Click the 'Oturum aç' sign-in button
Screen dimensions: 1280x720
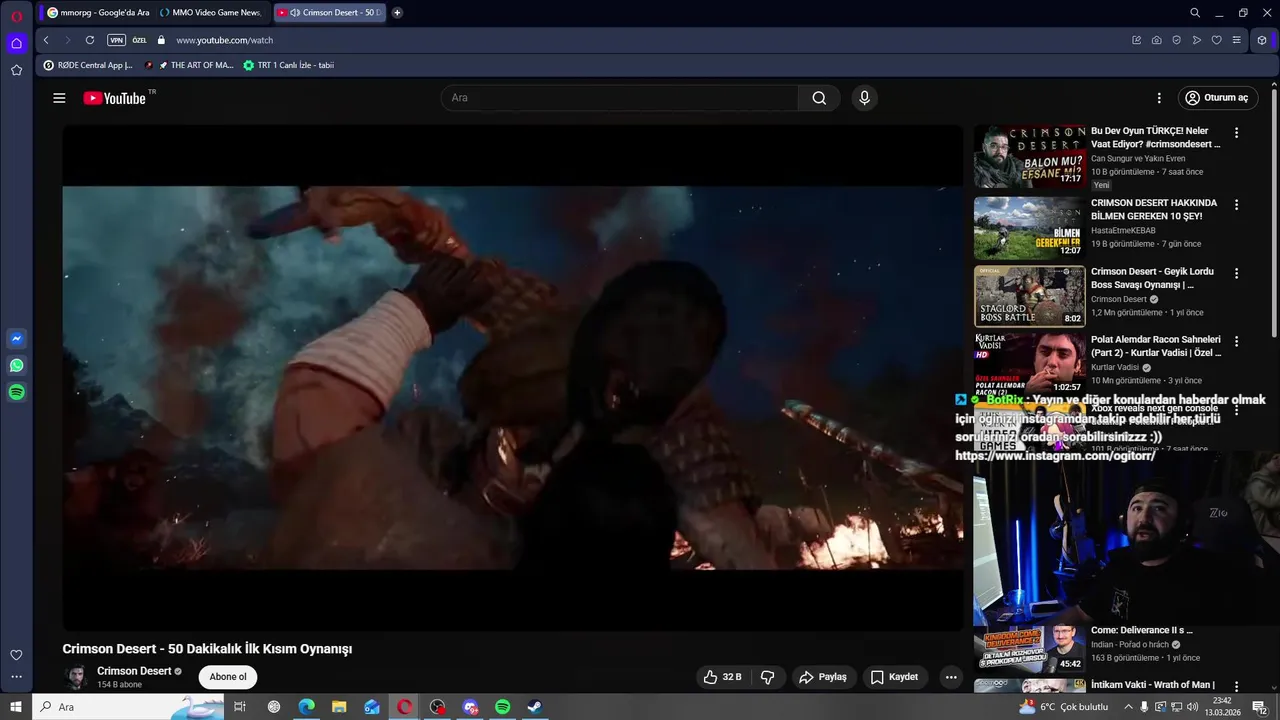1216,98
